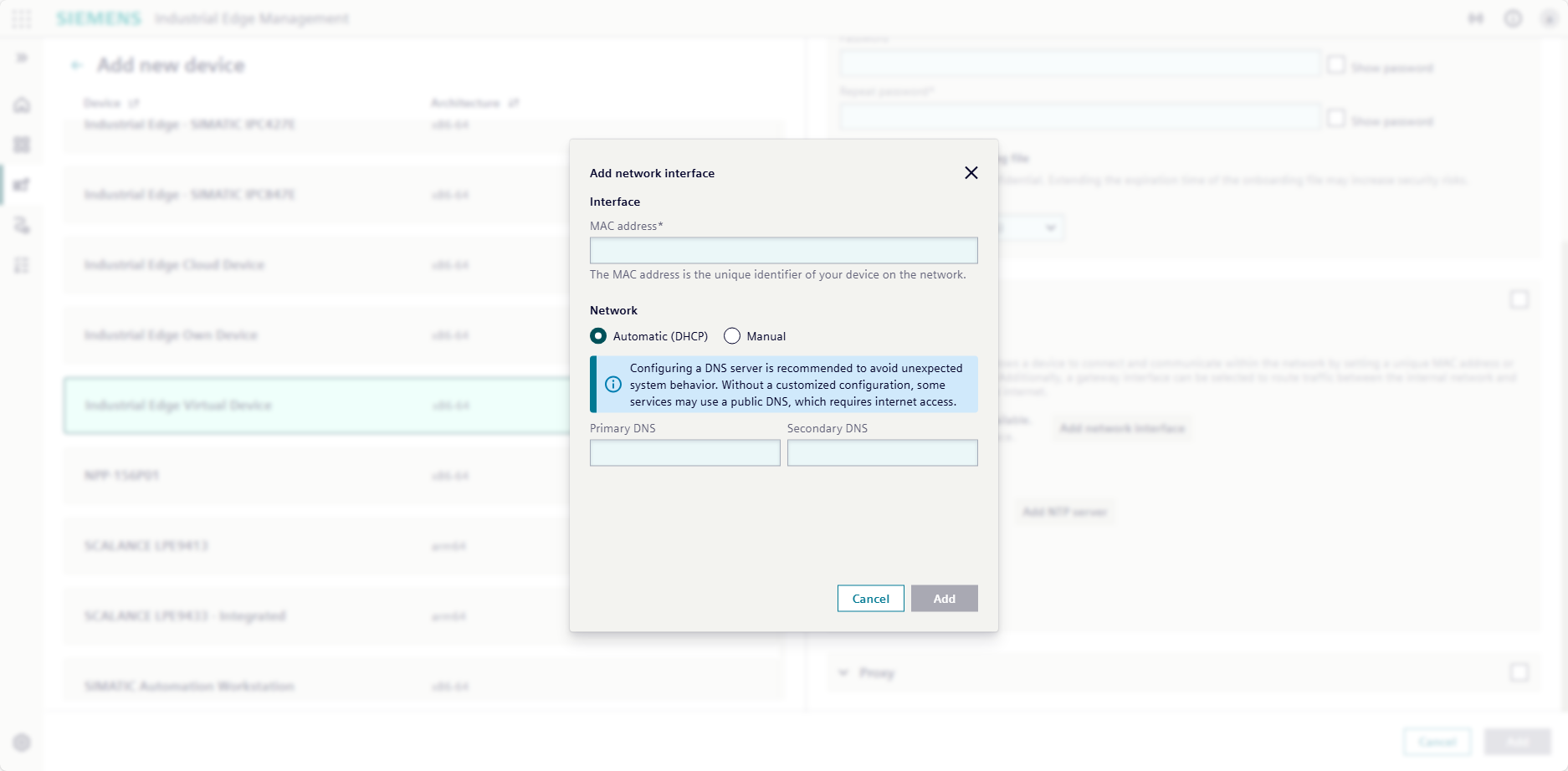Click the Add button in the dialog
The width and height of the screenshot is (1568, 771).
pos(944,599)
